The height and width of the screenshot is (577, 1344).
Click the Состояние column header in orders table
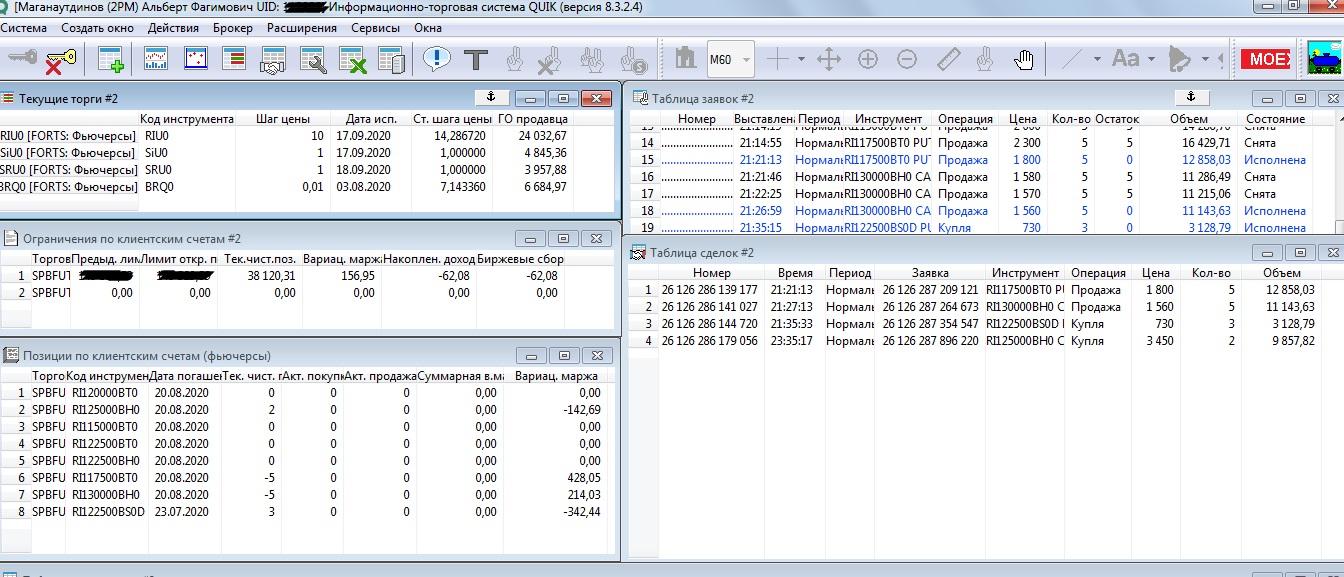[x=1275, y=119]
